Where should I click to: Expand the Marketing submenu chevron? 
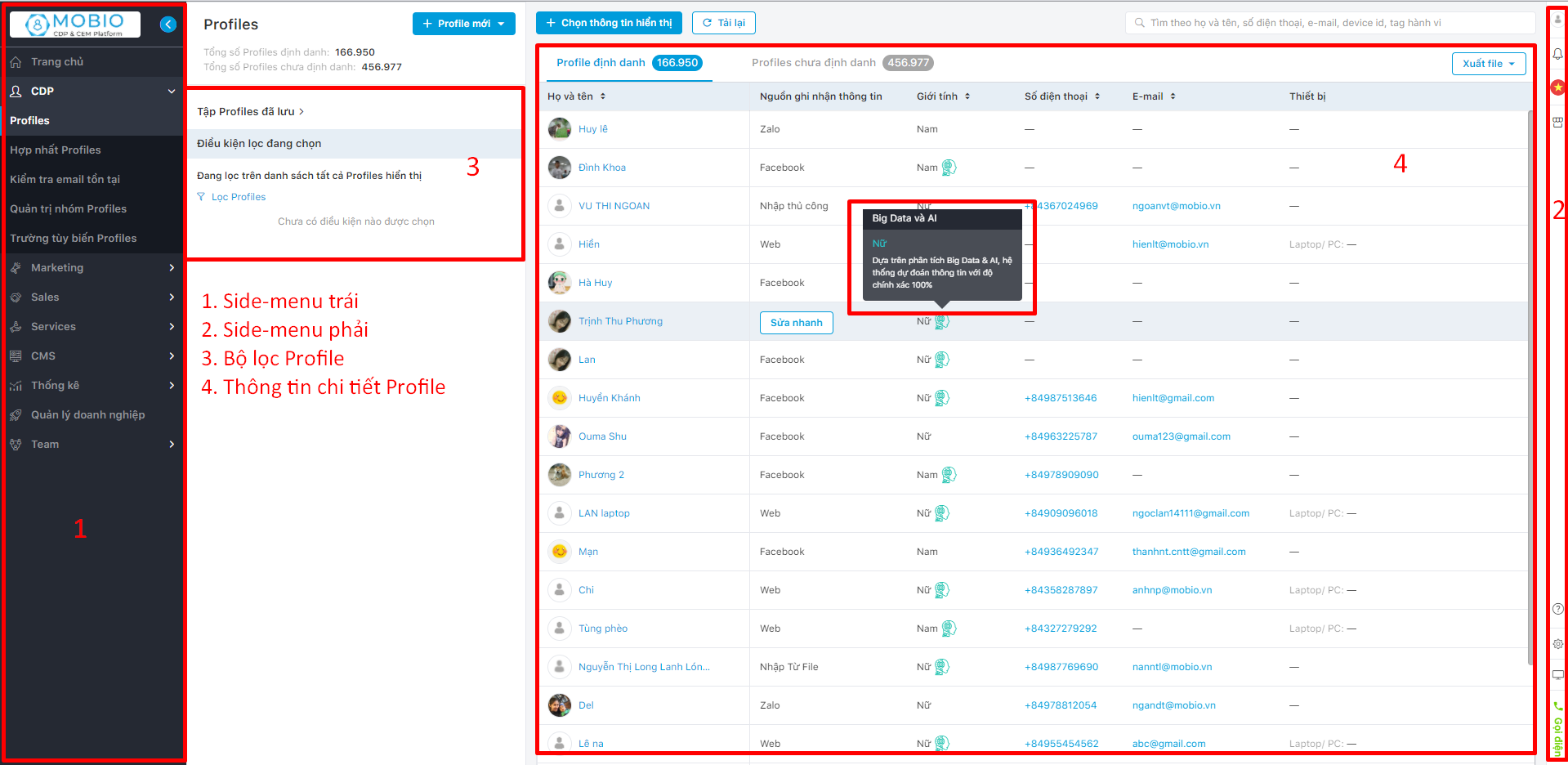tap(172, 268)
